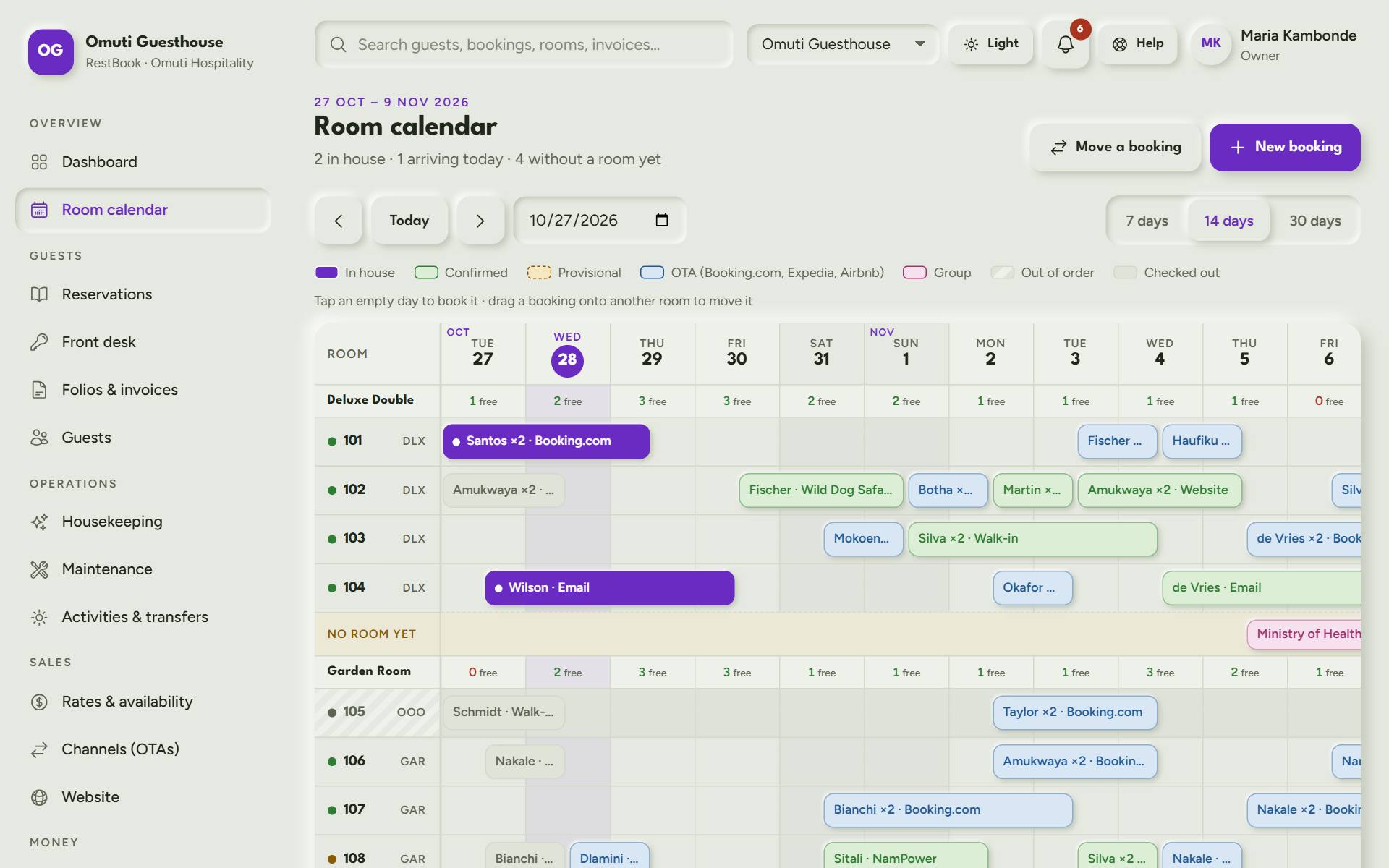Viewport: 1389px width, 868px height.
Task: Click the MK user avatar
Action: point(1211,43)
